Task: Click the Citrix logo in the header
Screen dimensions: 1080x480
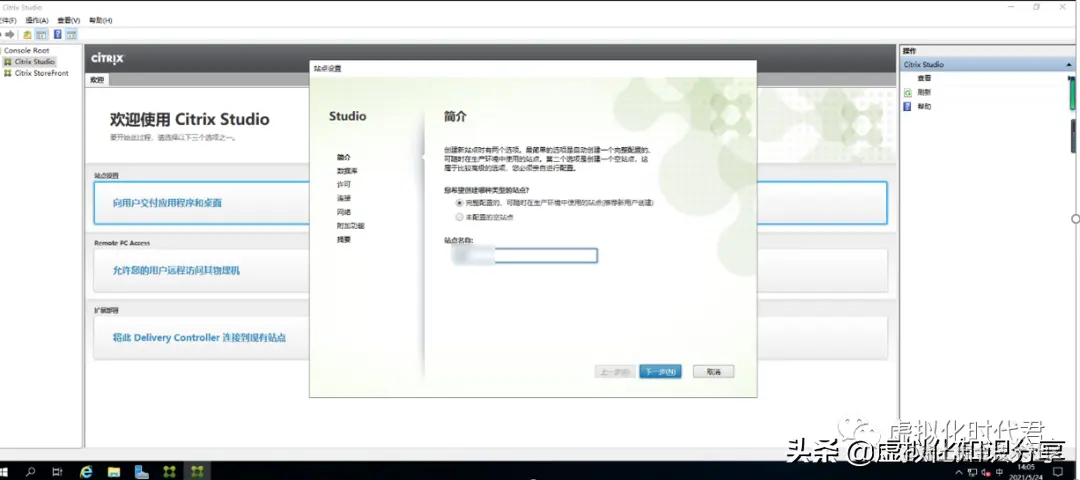Action: (x=107, y=59)
